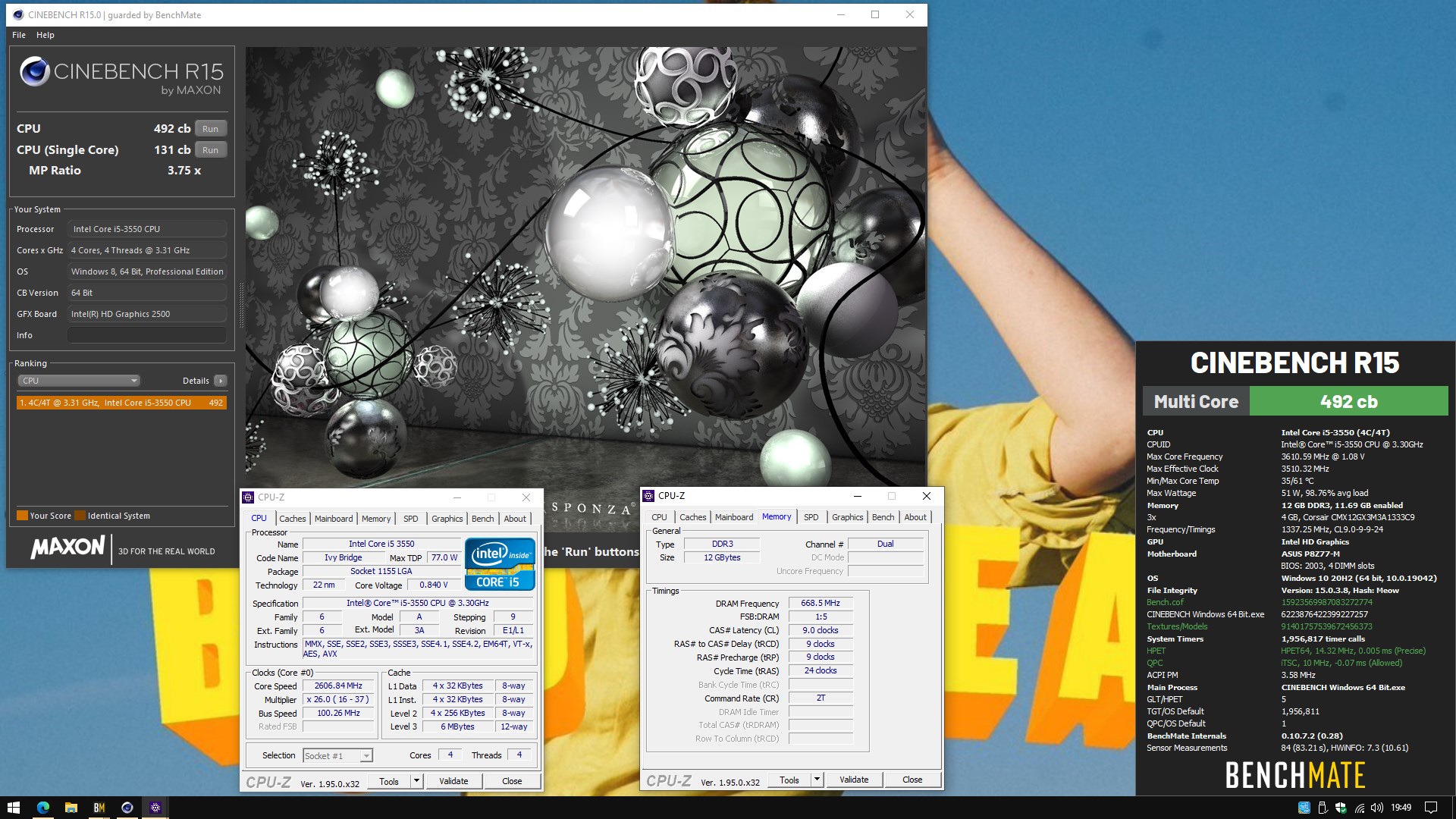Click Tools button in left CPU-Z window

(389, 781)
